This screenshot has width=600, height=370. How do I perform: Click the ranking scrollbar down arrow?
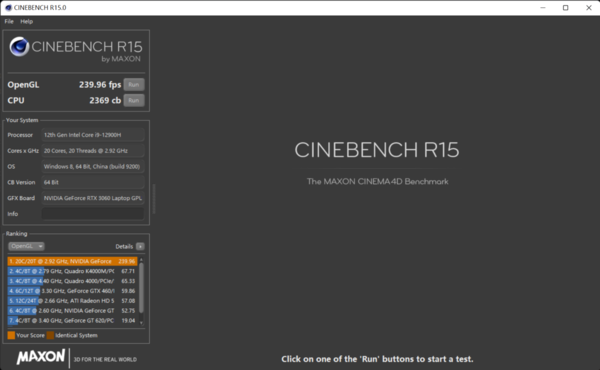(141, 323)
